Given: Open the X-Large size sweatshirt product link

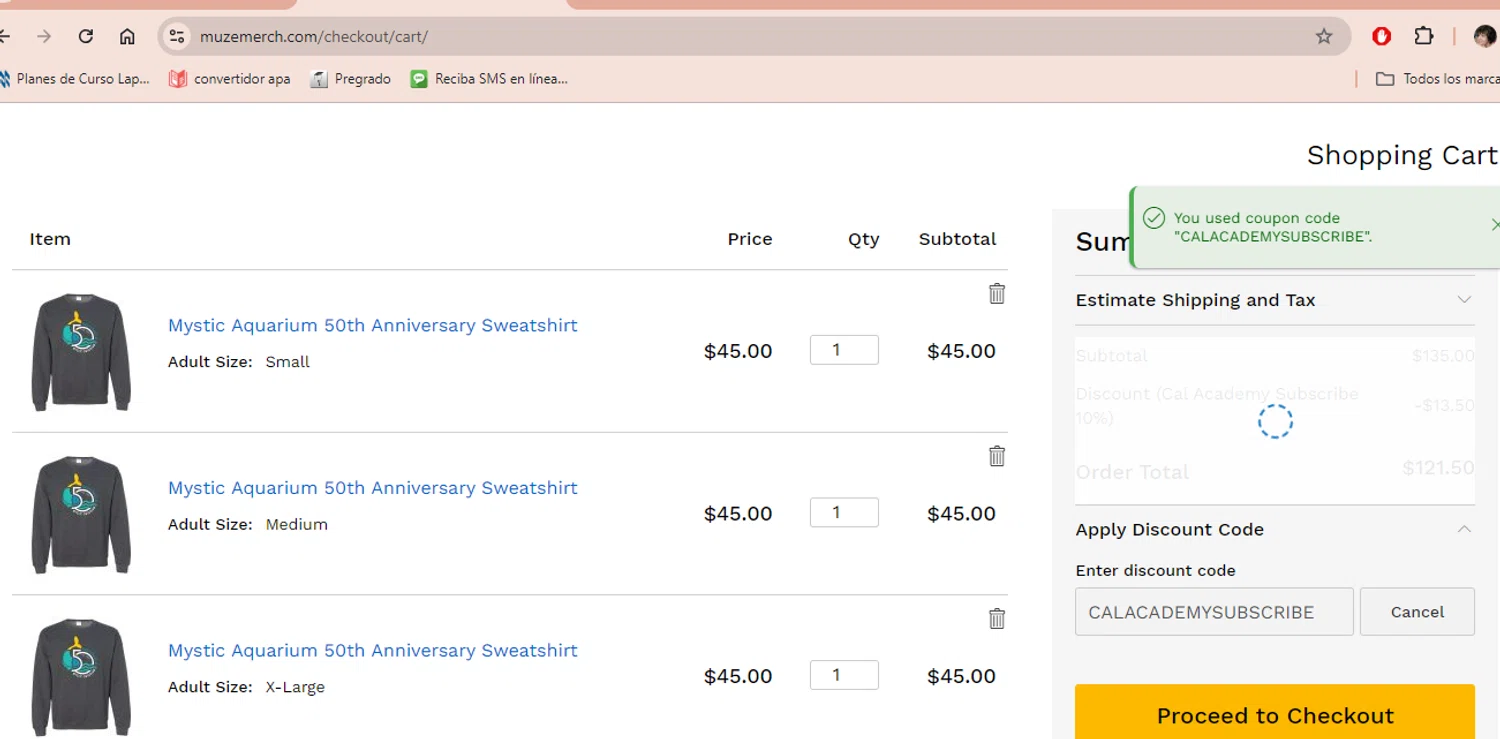Looking at the screenshot, I should (373, 650).
